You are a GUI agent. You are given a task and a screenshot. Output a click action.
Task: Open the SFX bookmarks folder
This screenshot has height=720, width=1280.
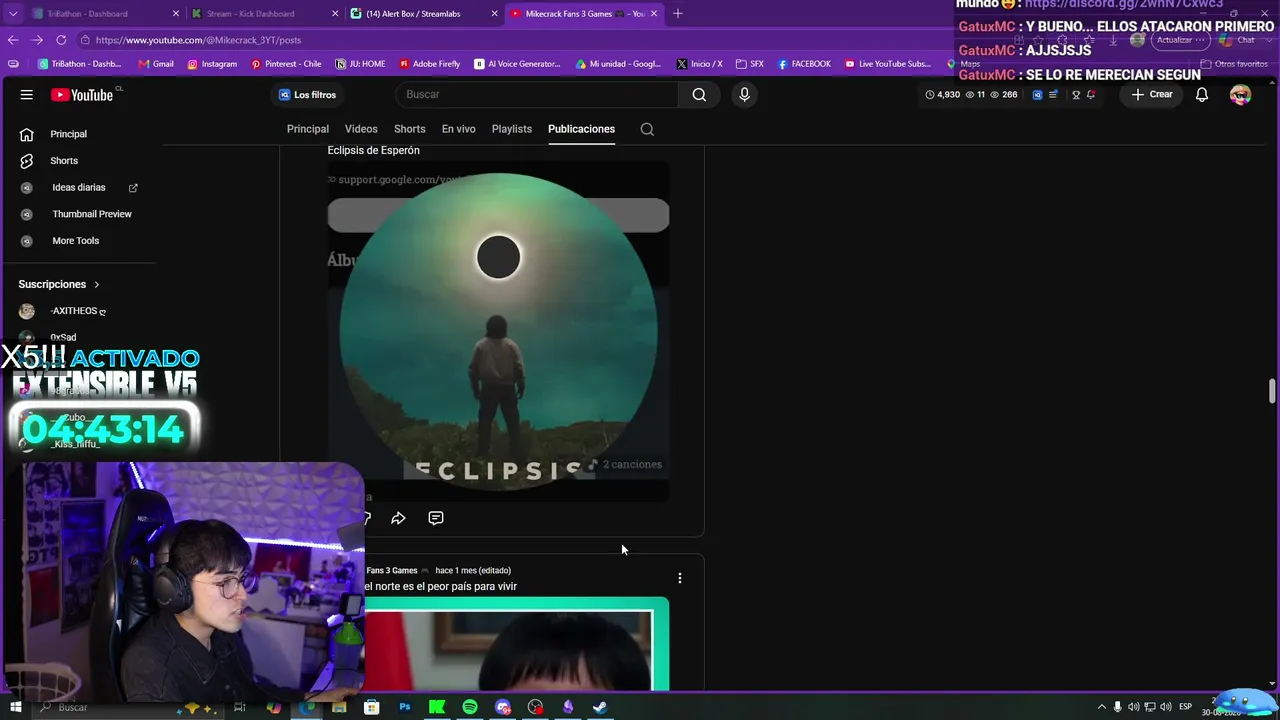pos(750,64)
